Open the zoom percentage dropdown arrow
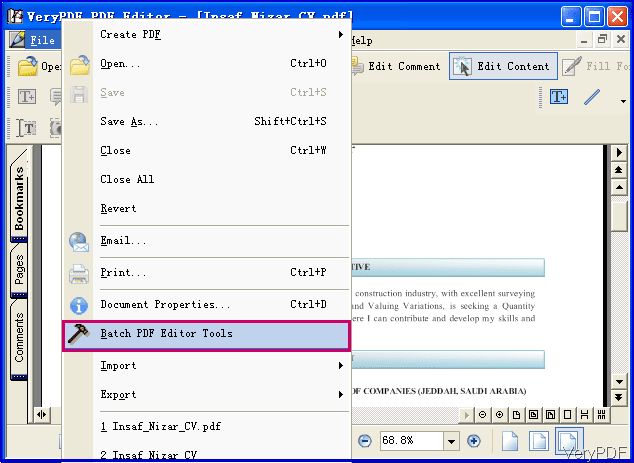634x463 pixels. pyautogui.click(x=451, y=441)
